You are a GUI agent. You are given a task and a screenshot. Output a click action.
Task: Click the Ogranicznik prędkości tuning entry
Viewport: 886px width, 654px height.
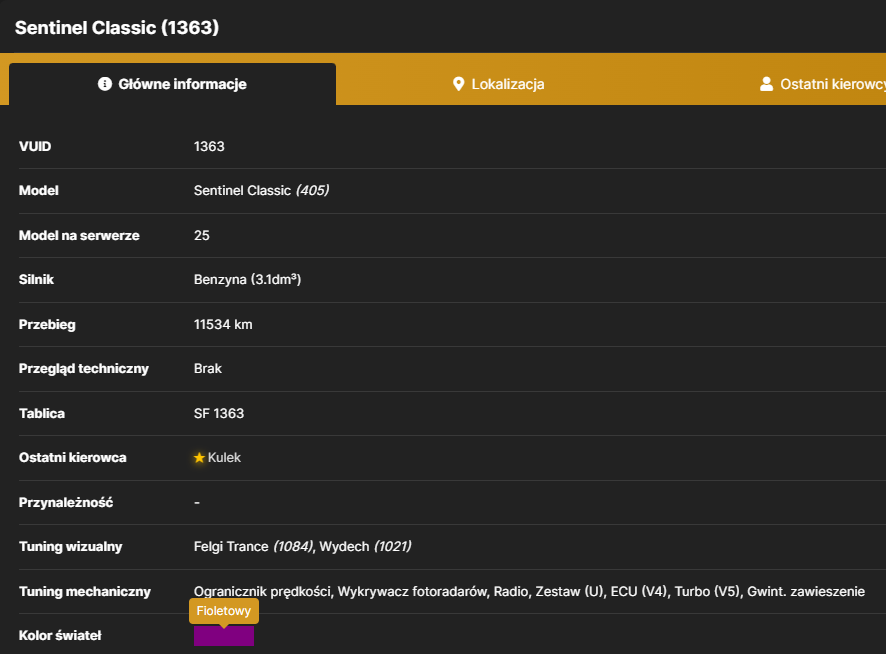263,591
